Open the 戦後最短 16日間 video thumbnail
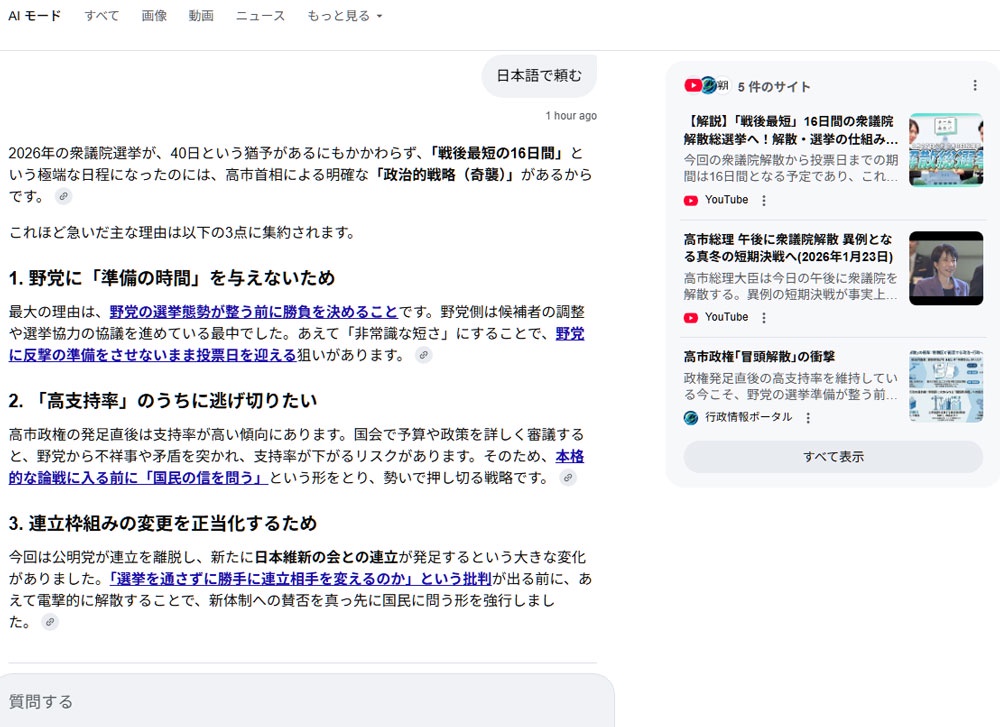The image size is (1000, 727). (x=945, y=150)
